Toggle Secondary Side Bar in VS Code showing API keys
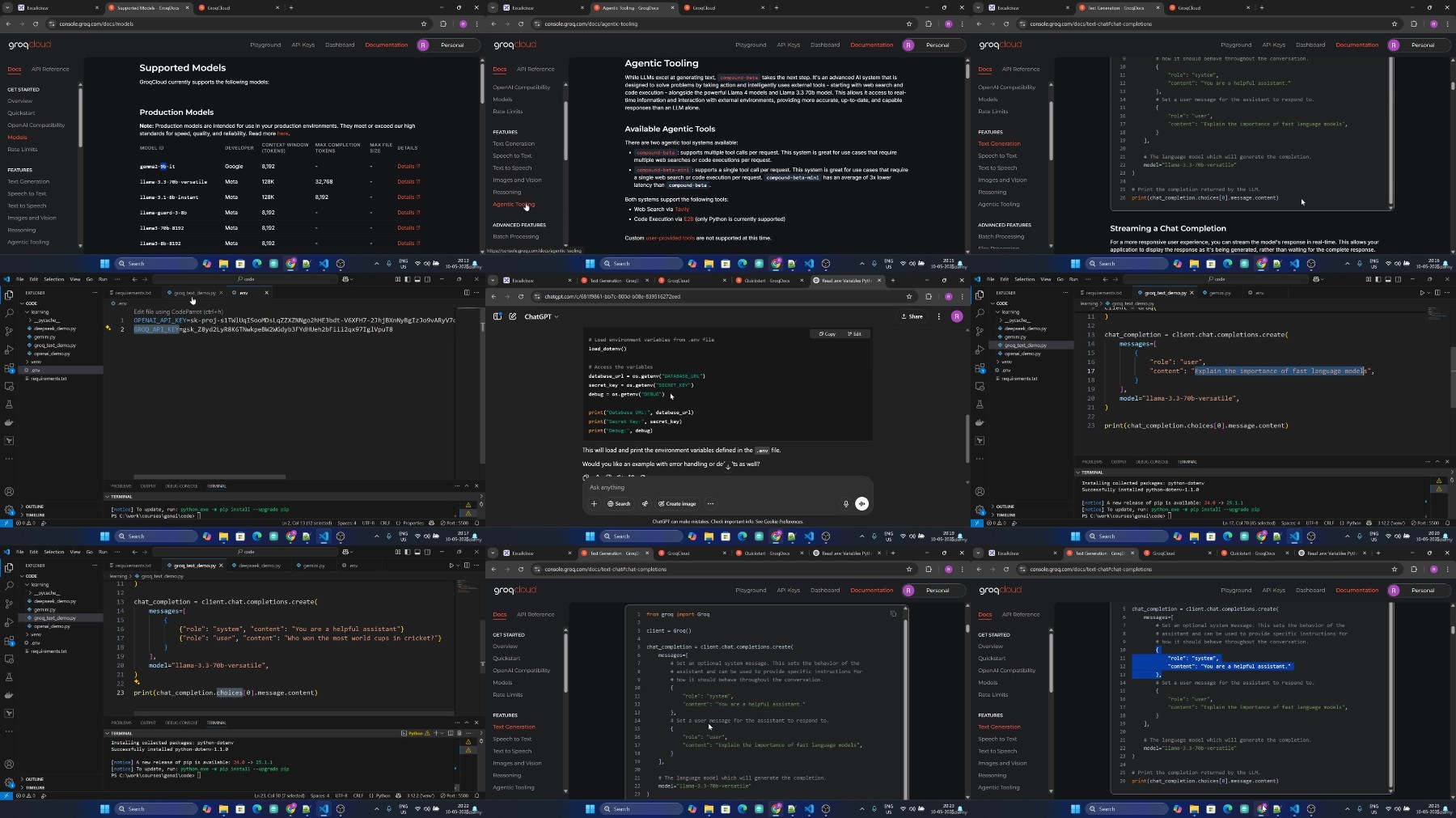Viewport: 1456px width, 818px height. tap(427, 279)
